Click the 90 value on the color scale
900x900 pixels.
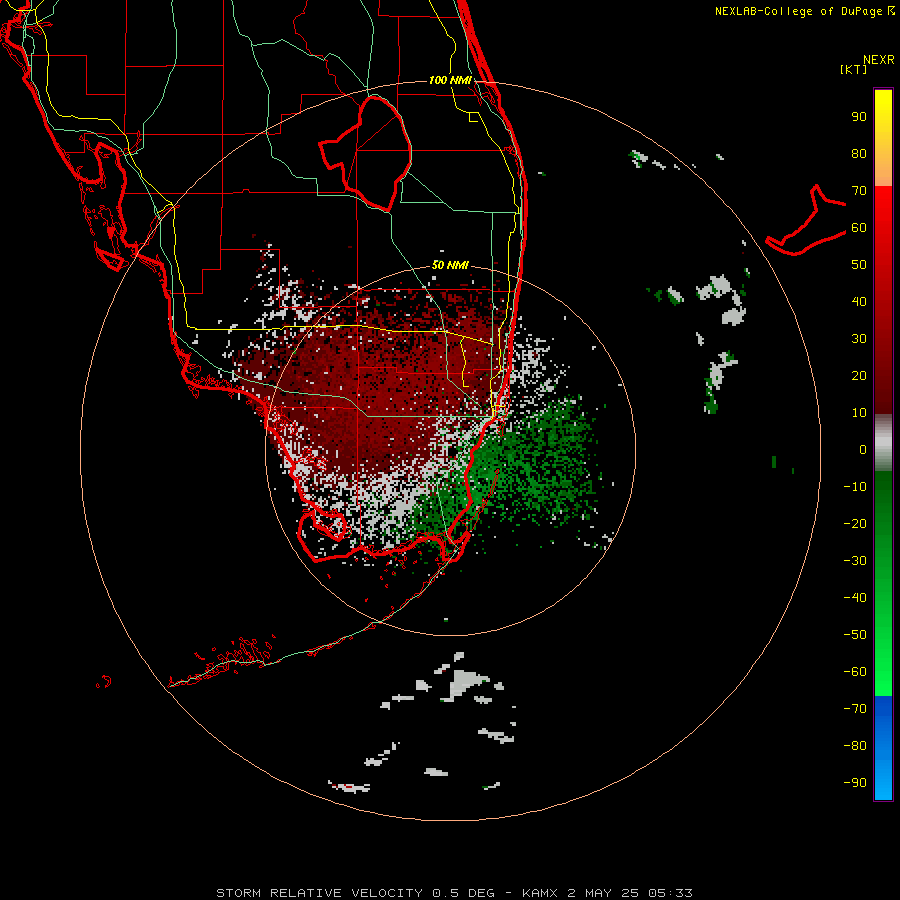pos(859,117)
